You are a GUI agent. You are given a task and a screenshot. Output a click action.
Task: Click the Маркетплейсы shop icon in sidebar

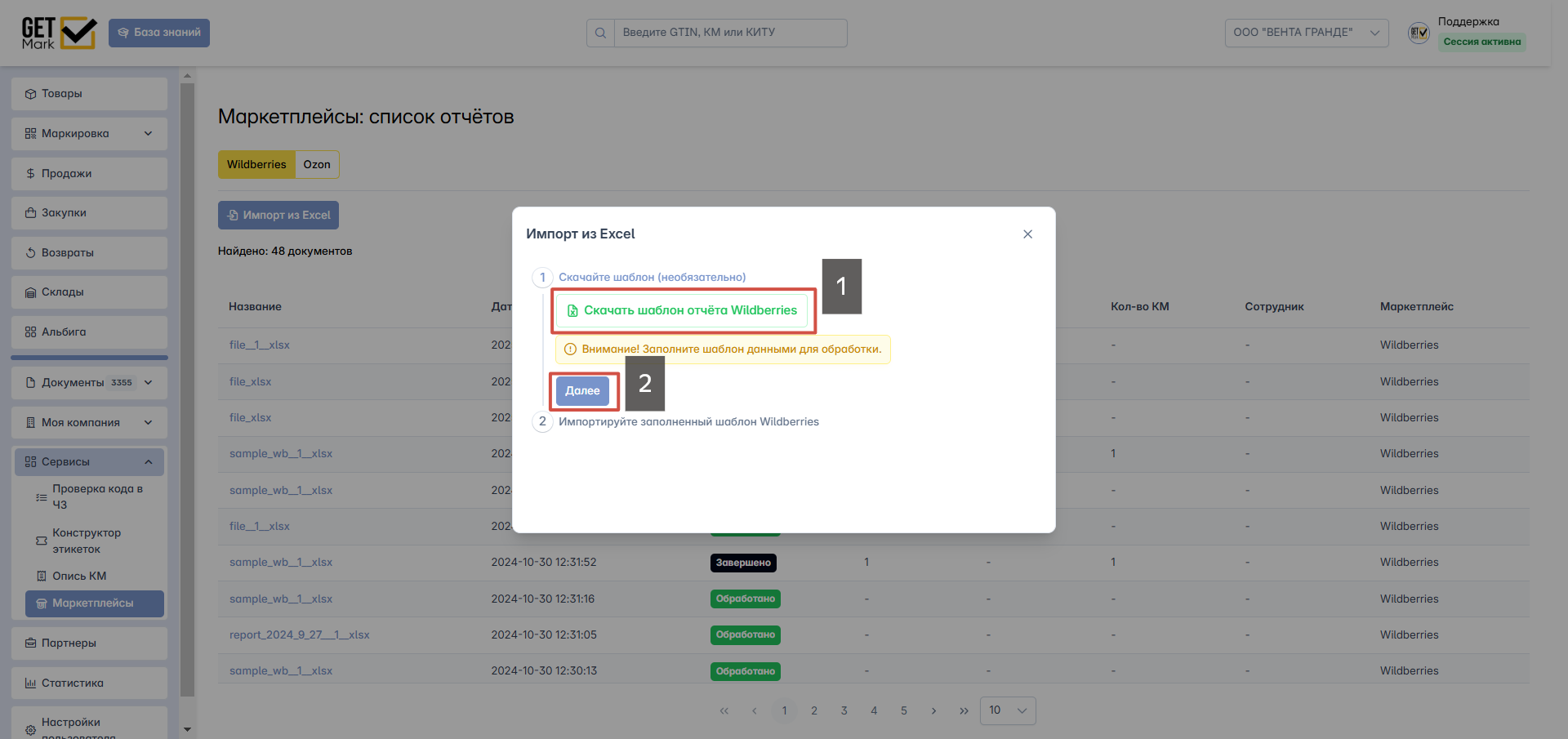(42, 603)
